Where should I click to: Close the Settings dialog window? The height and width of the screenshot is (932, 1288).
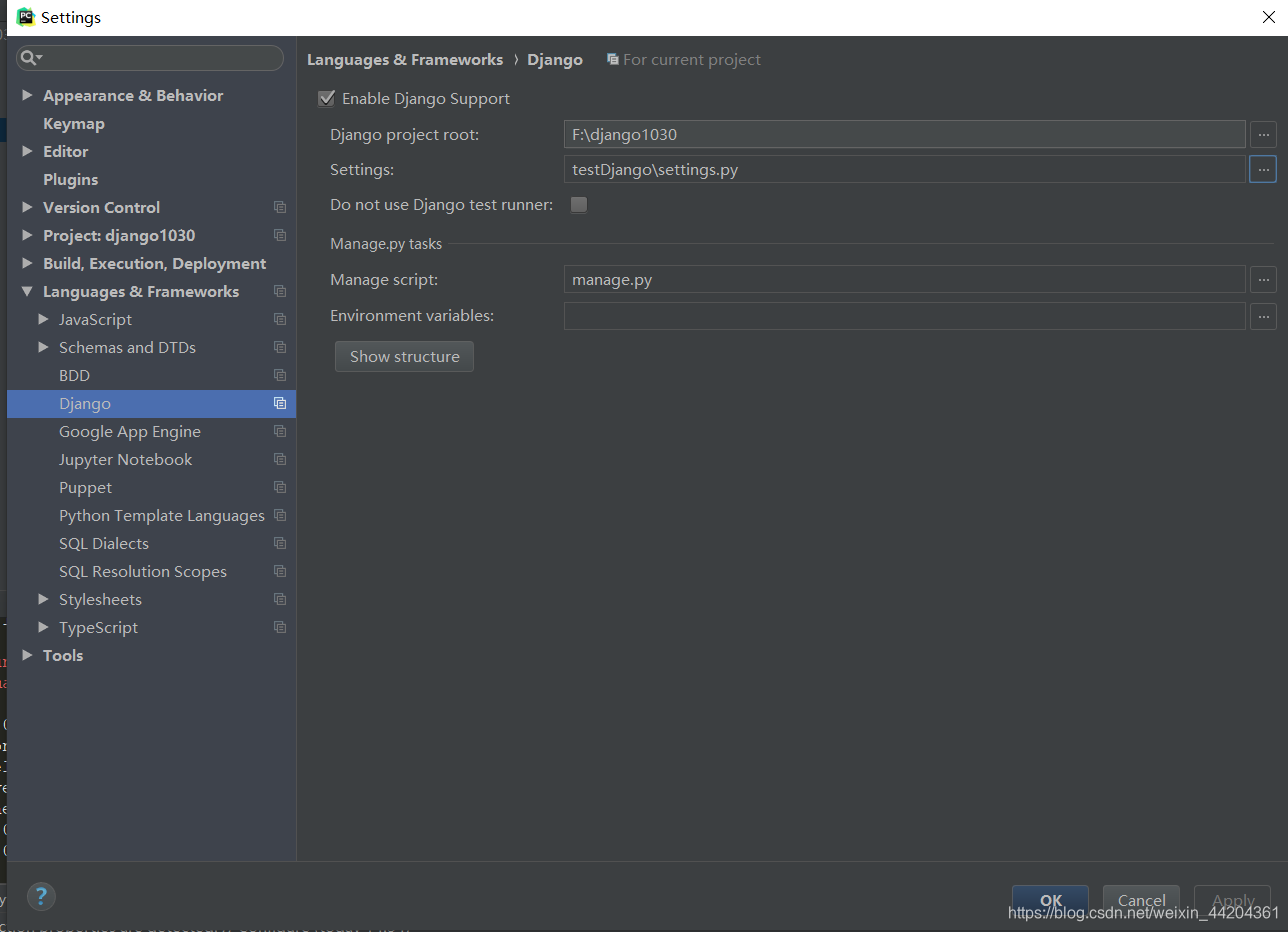pyautogui.click(x=1267, y=17)
